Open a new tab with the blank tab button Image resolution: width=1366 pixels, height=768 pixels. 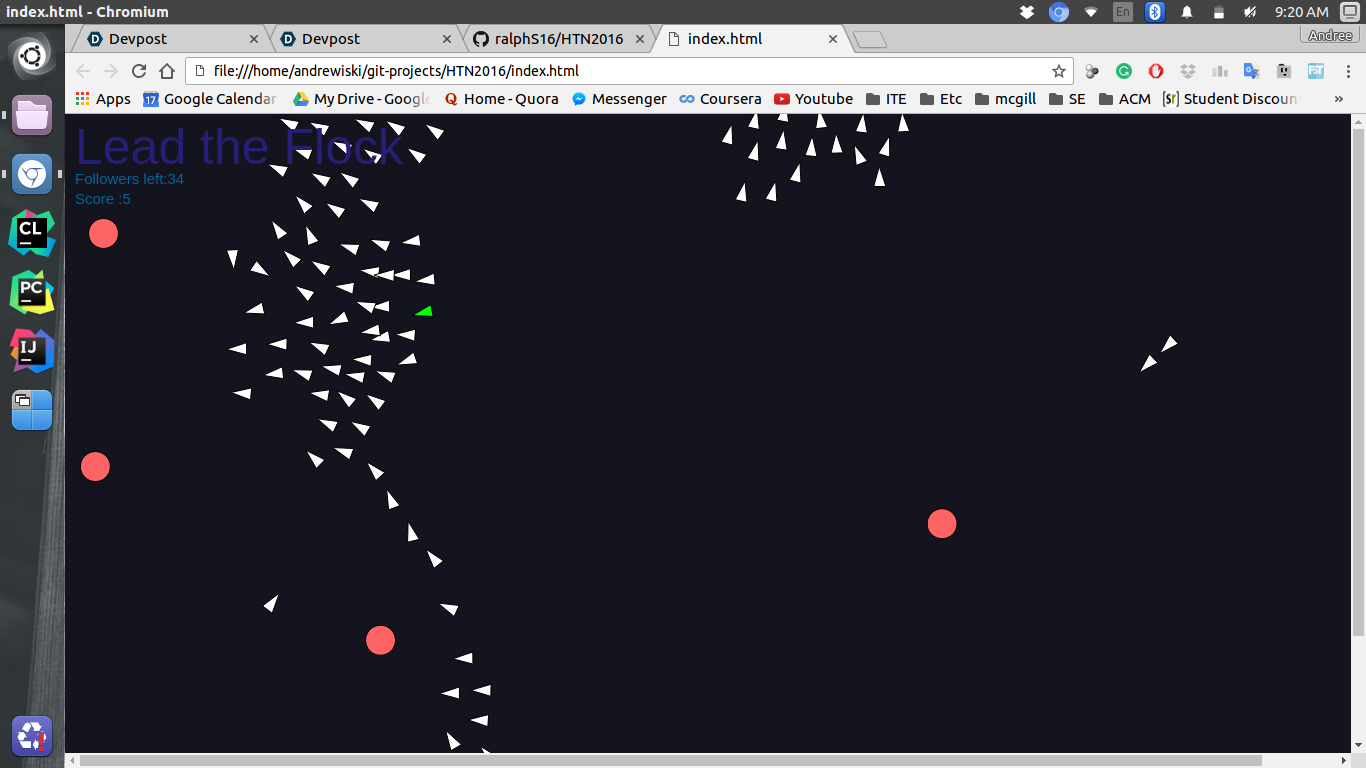click(870, 40)
